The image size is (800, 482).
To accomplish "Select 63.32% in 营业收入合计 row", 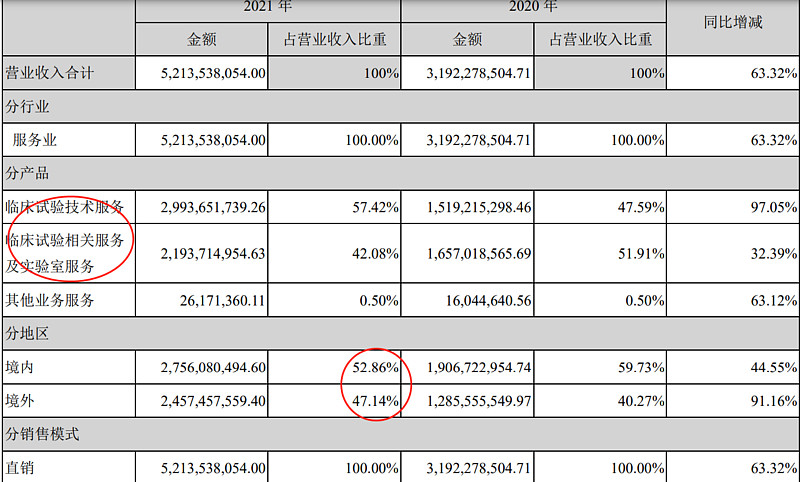I will (773, 73).
